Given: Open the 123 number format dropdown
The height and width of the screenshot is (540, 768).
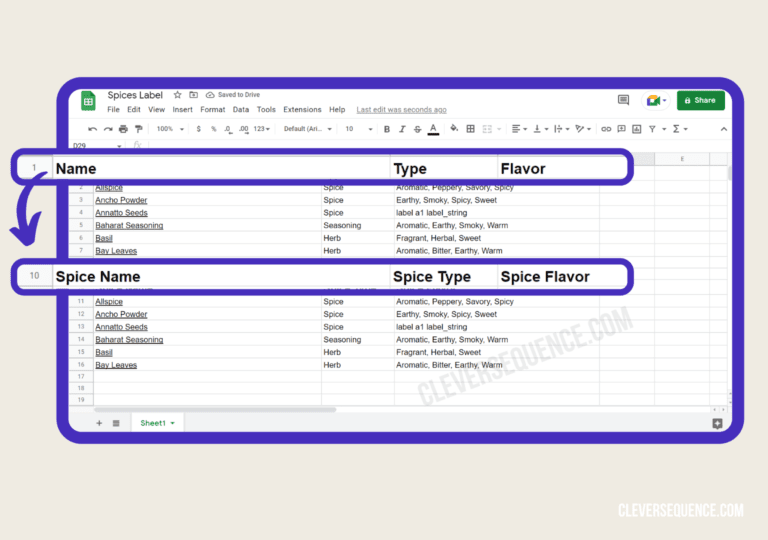Looking at the screenshot, I should (262, 129).
